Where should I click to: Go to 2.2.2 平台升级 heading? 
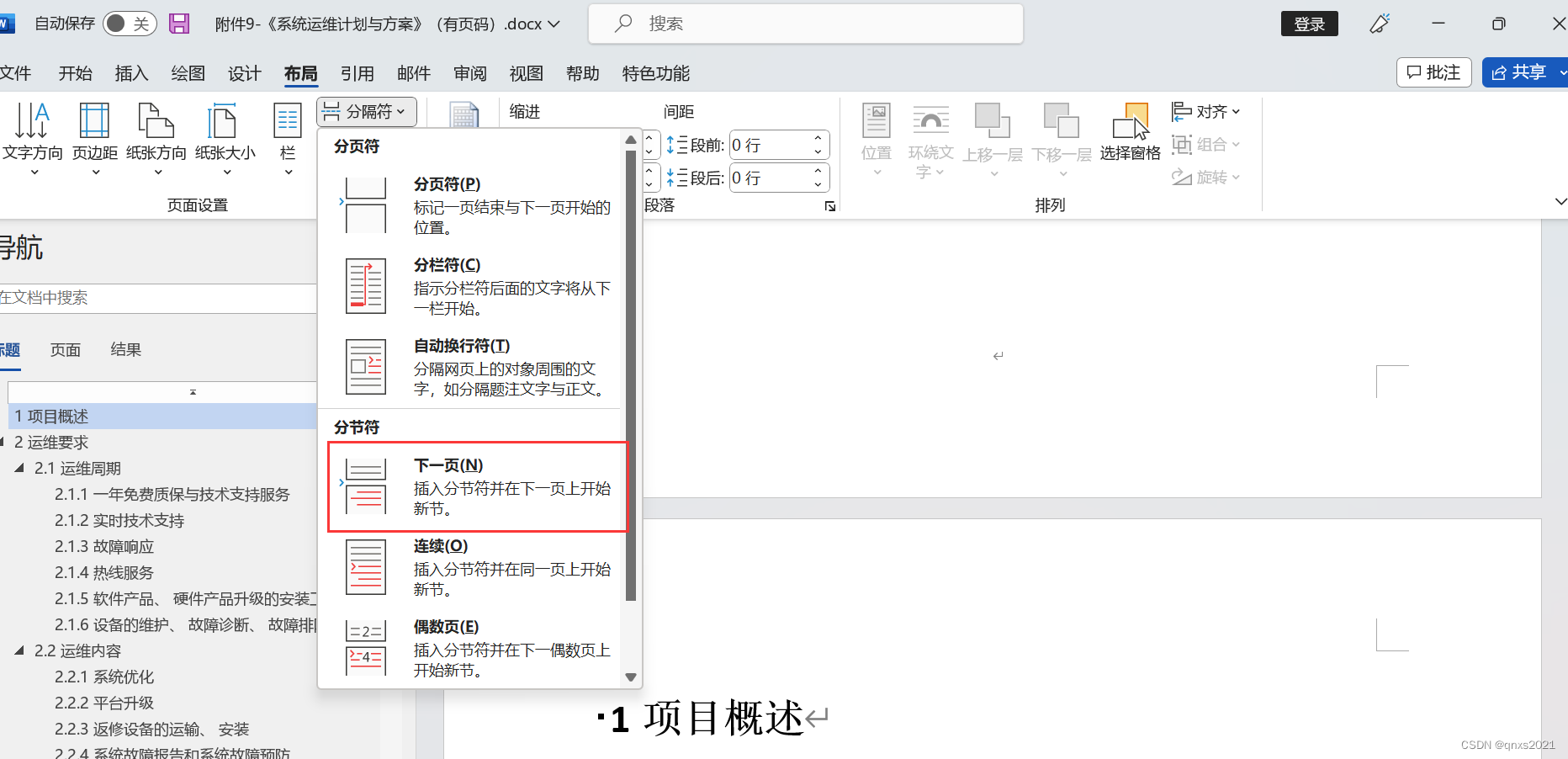104,703
